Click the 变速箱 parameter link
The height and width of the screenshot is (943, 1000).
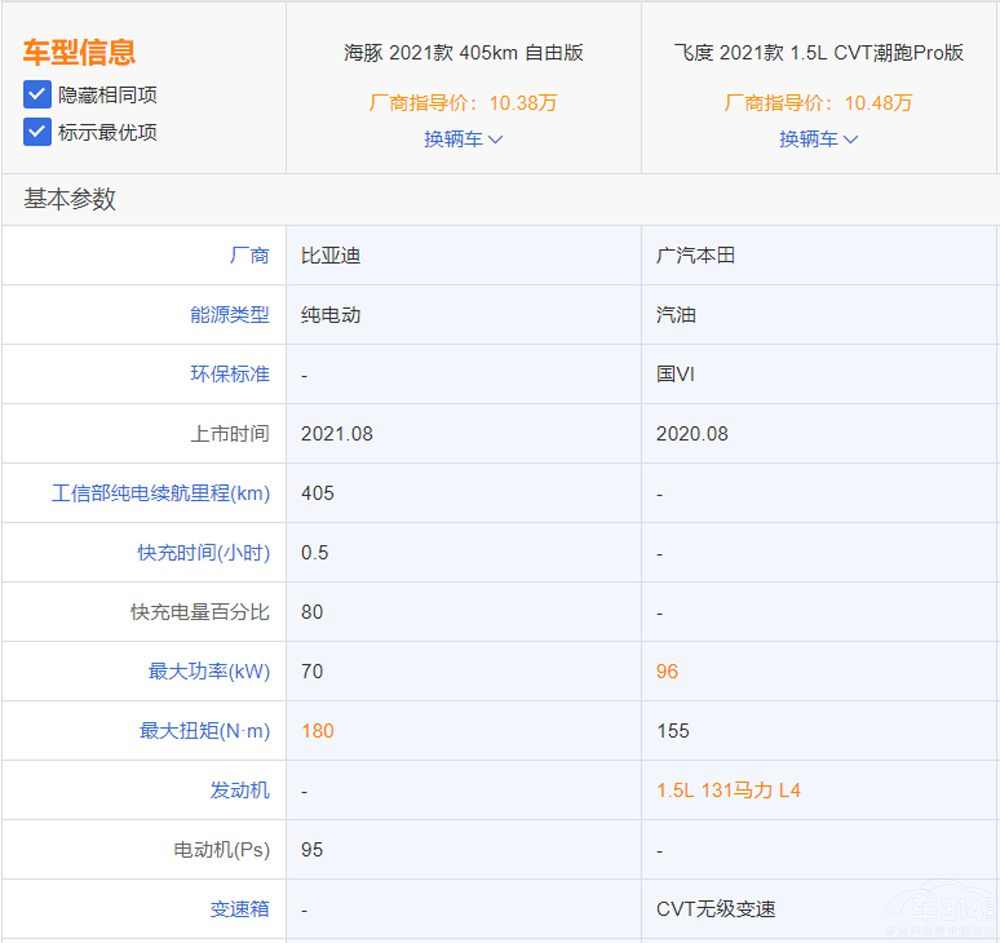[239, 909]
